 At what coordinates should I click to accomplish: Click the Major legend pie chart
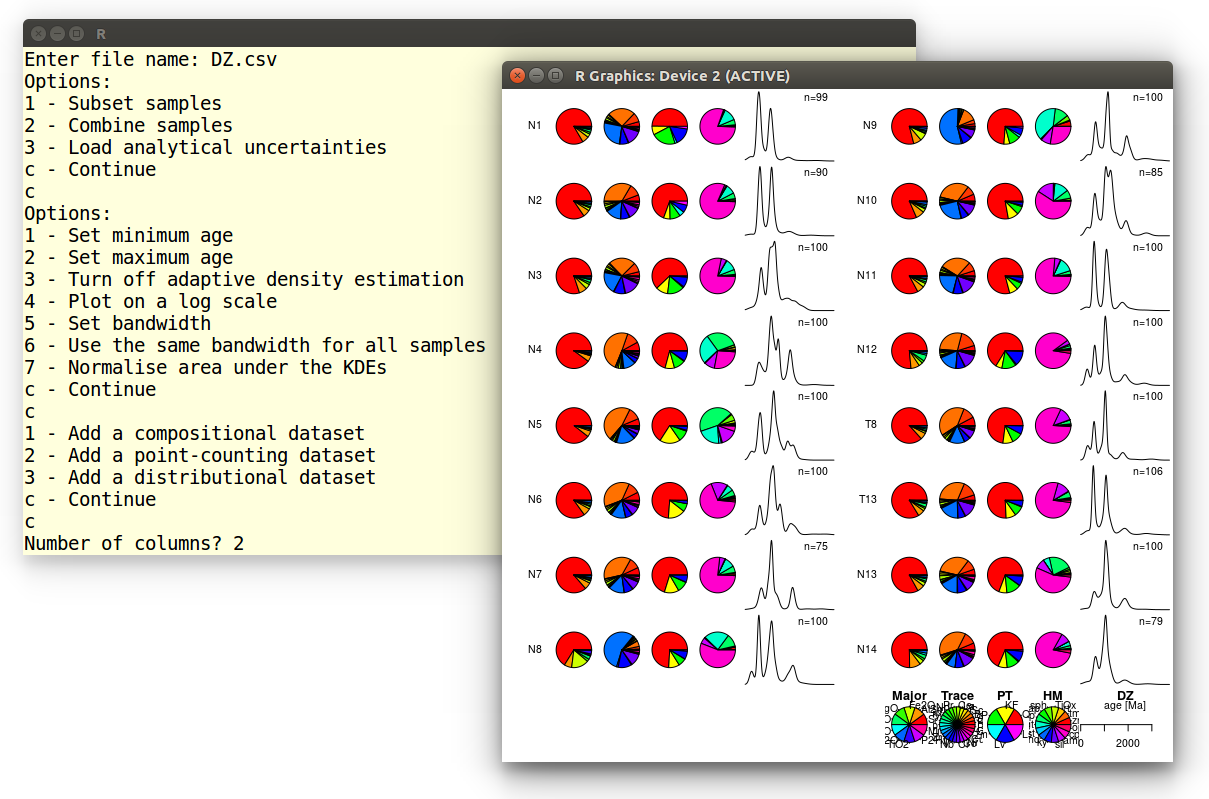click(908, 725)
